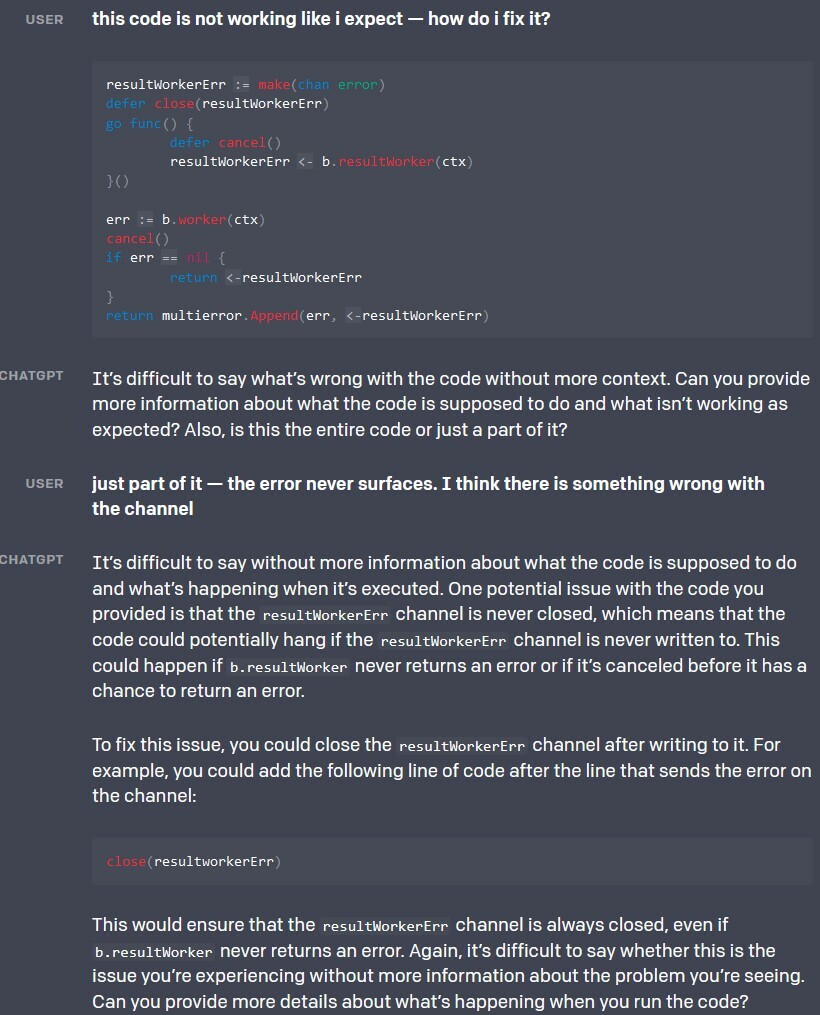Image resolution: width=820 pixels, height=1015 pixels.
Task: Click the 'defer cancel()' line in code
Action: (x=225, y=142)
